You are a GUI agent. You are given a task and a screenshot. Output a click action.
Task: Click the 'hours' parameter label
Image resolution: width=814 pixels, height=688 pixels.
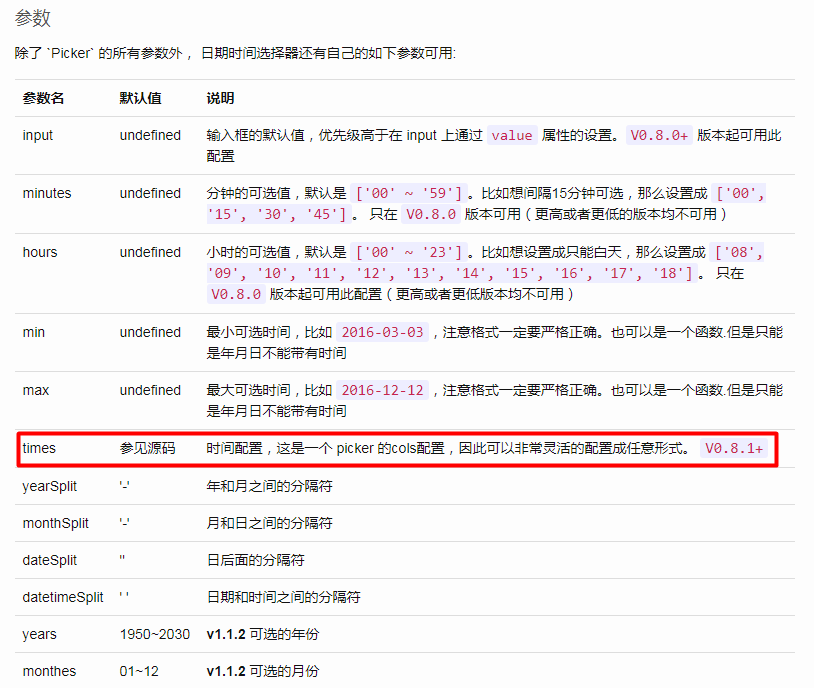39,252
